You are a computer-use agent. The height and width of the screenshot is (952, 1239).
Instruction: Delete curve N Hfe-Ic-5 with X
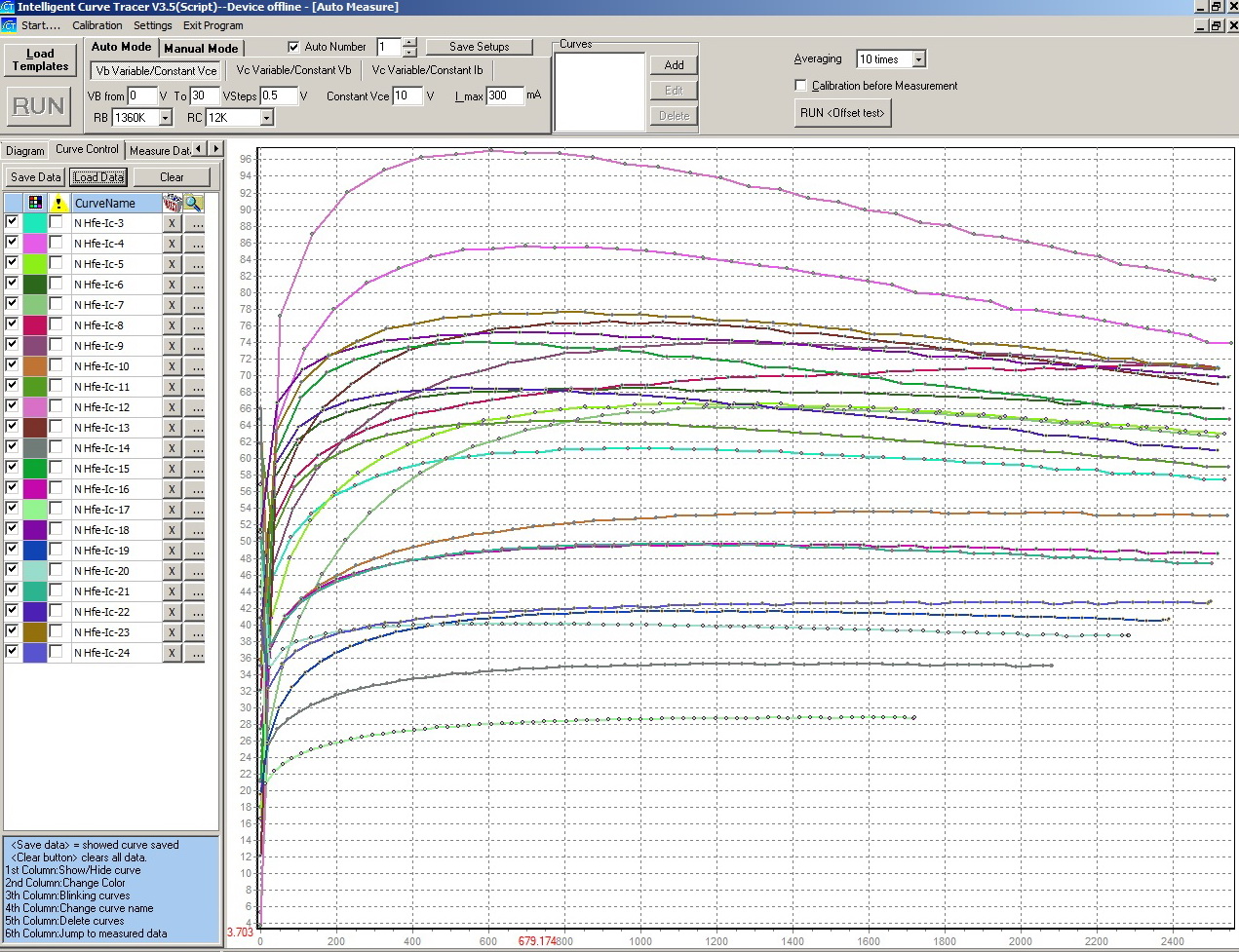(172, 264)
